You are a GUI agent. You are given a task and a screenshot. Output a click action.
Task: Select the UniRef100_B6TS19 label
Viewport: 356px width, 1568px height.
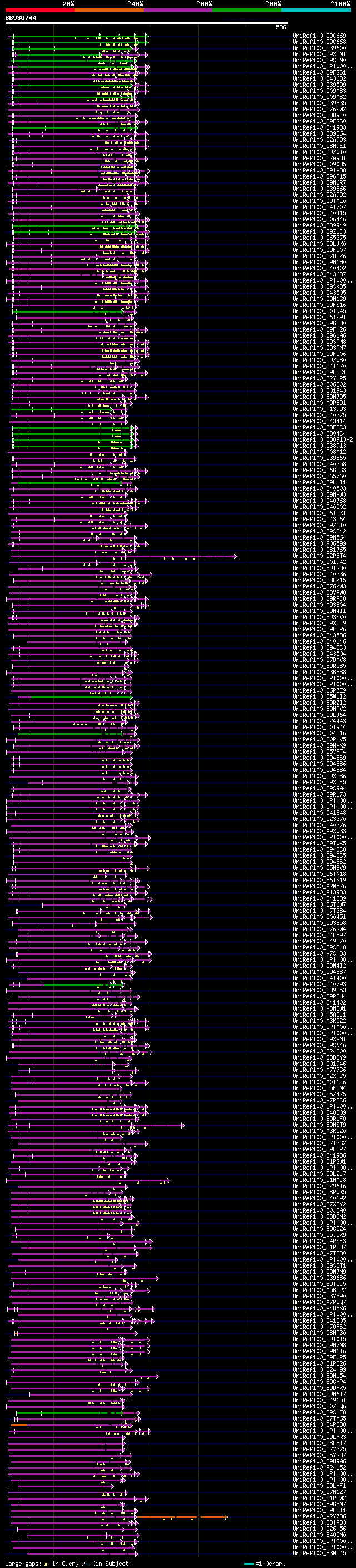[319, 880]
